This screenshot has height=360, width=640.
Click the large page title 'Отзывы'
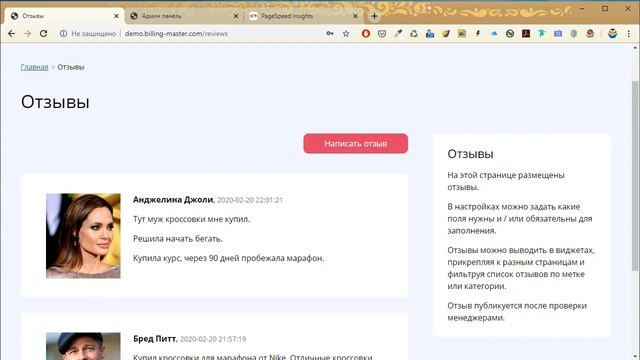(x=55, y=102)
